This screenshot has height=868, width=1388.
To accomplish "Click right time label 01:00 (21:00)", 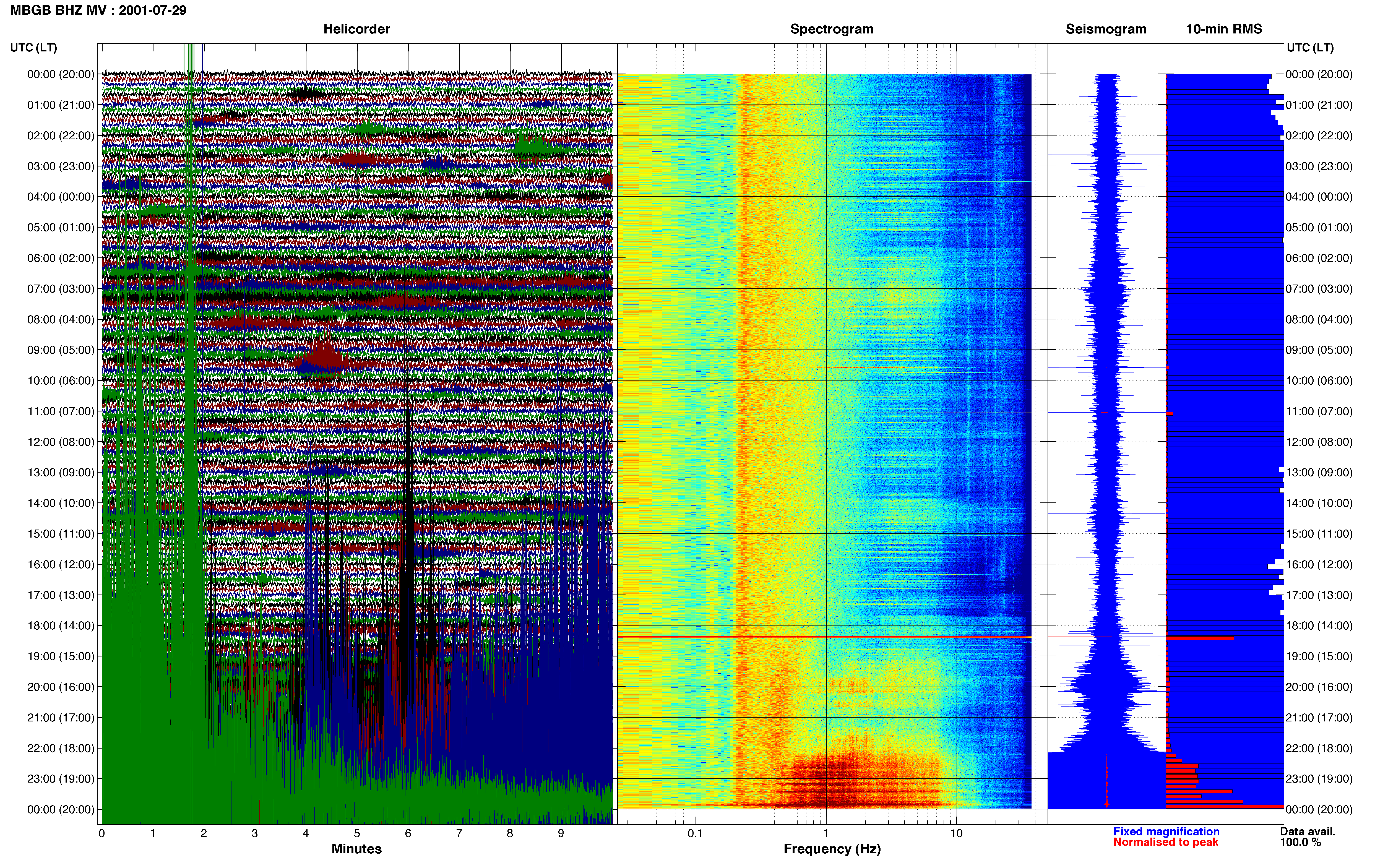I will point(1319,105).
